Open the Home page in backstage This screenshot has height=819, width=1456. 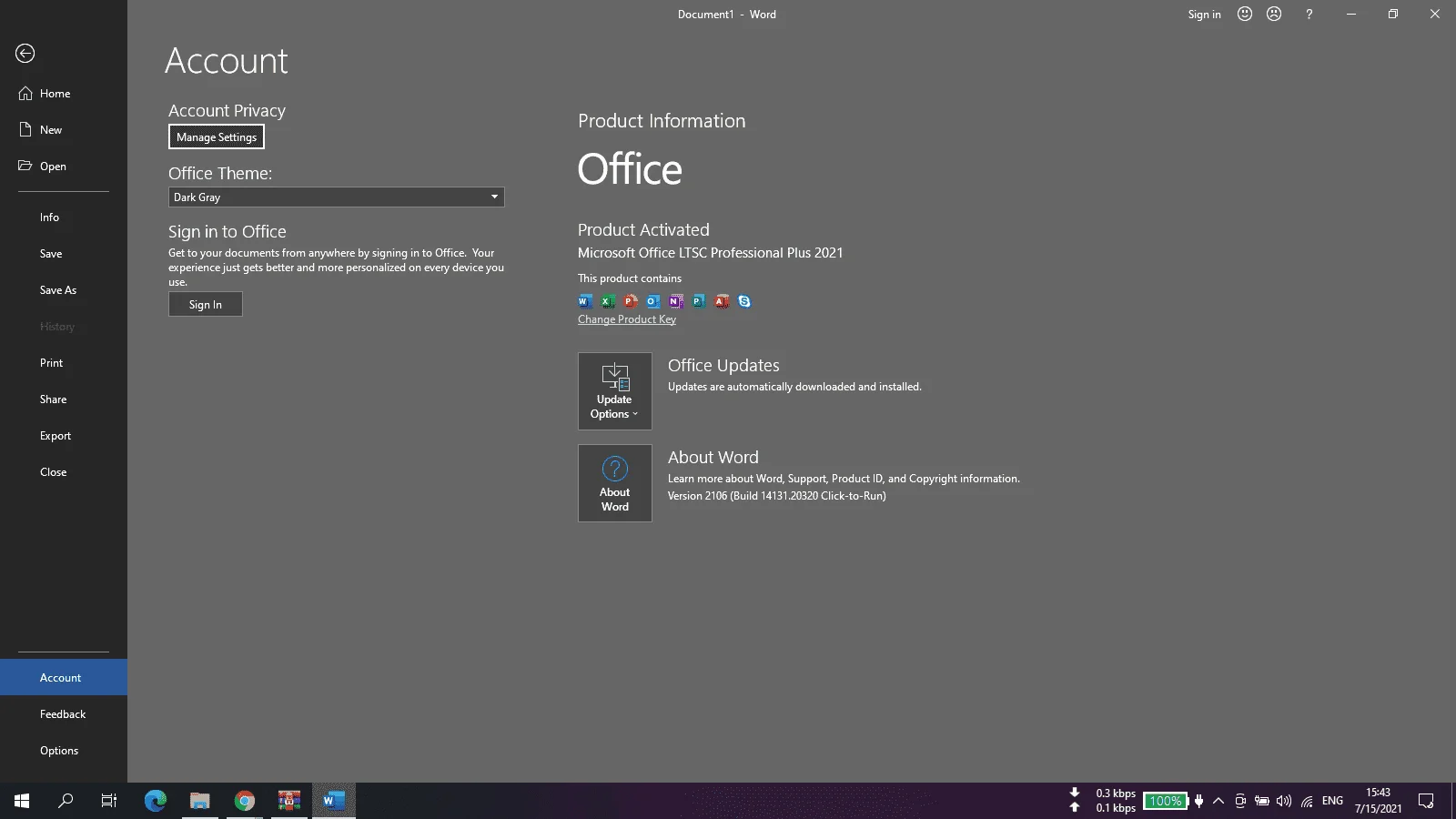pyautogui.click(x=64, y=94)
